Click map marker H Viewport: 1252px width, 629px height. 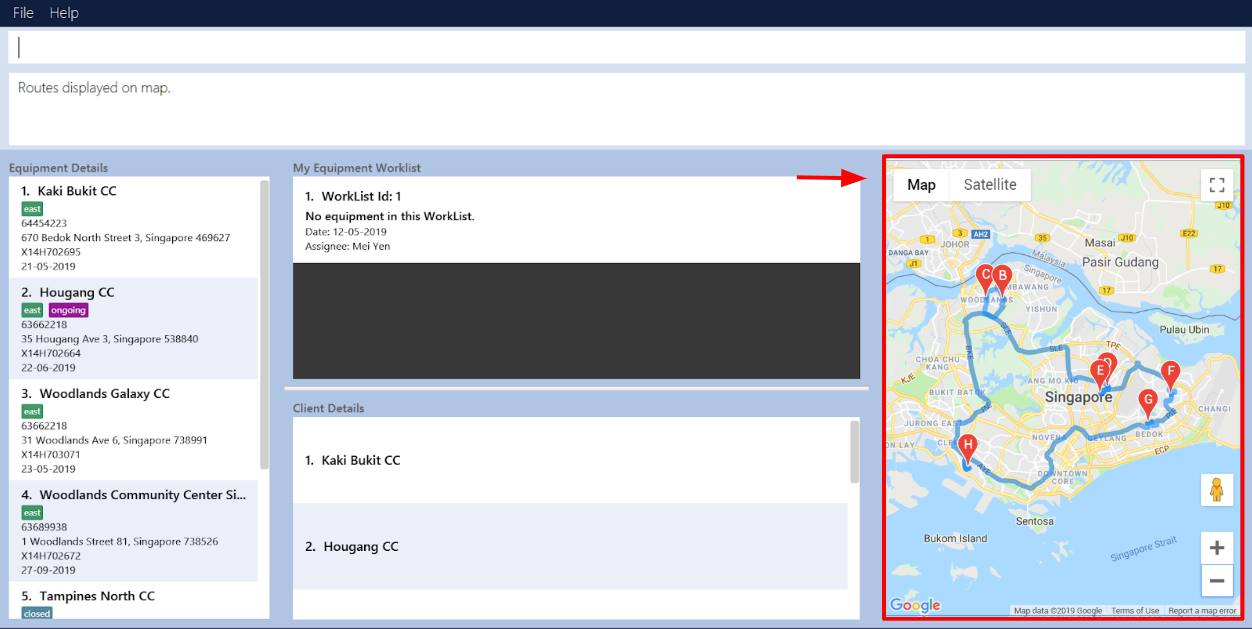966,449
